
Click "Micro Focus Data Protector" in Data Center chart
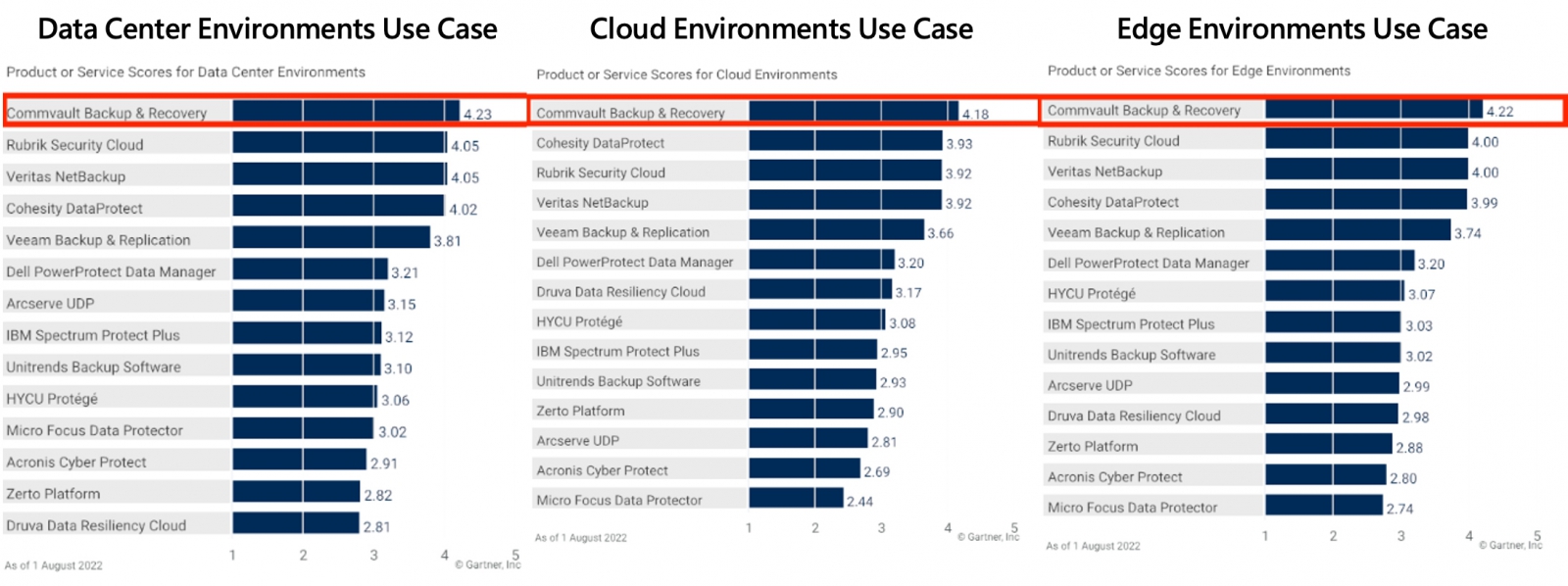[94, 430]
